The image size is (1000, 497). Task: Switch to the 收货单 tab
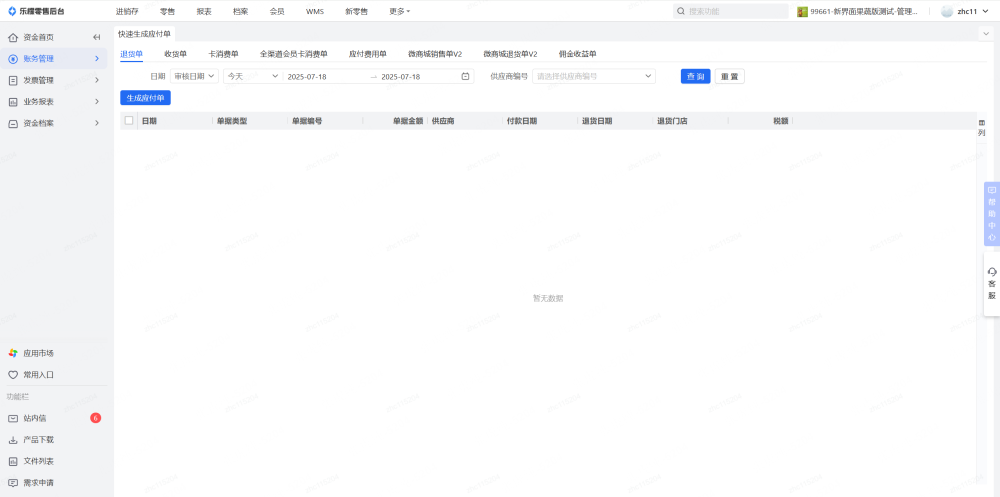[175, 54]
